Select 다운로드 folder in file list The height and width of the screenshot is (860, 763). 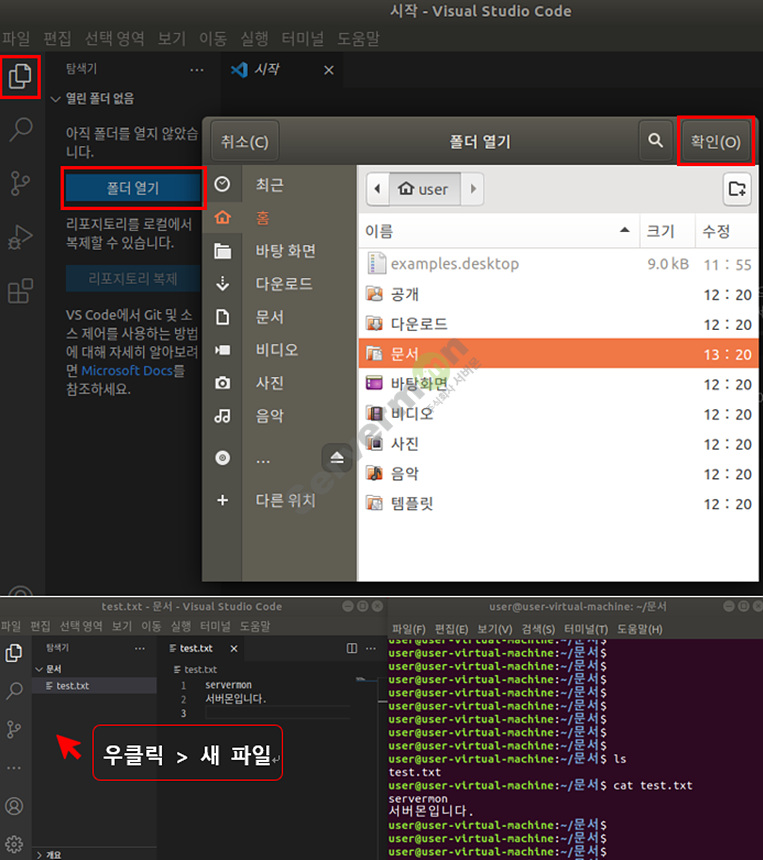559,324
